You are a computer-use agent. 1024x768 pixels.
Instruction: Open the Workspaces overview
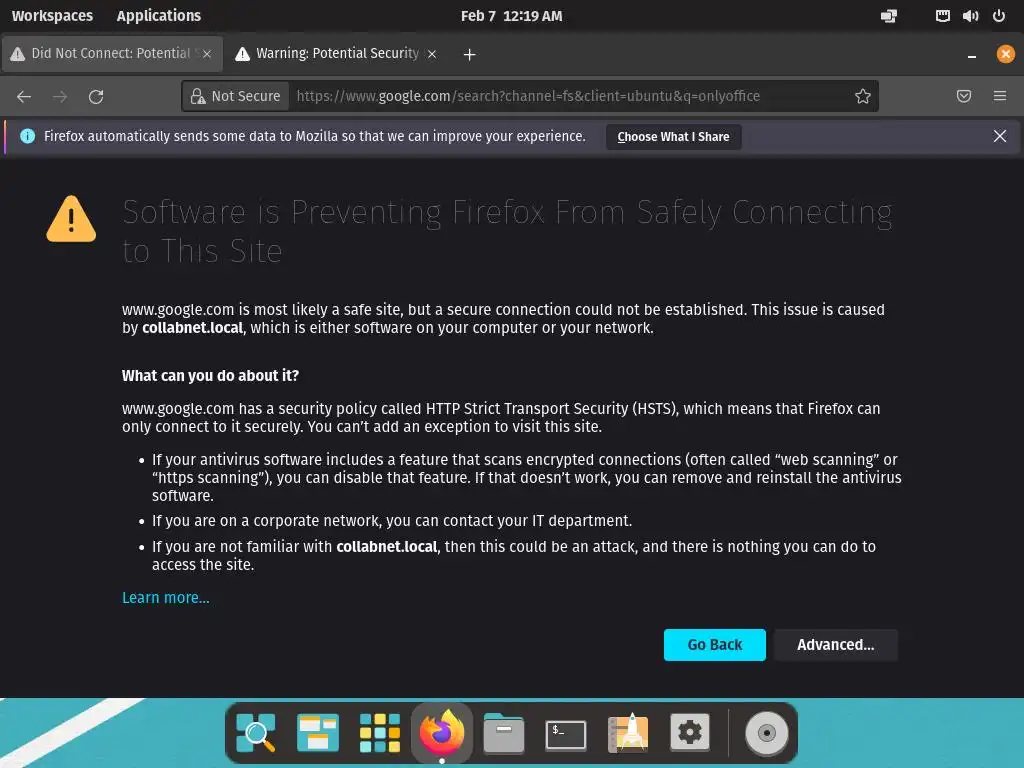pyautogui.click(x=52, y=16)
